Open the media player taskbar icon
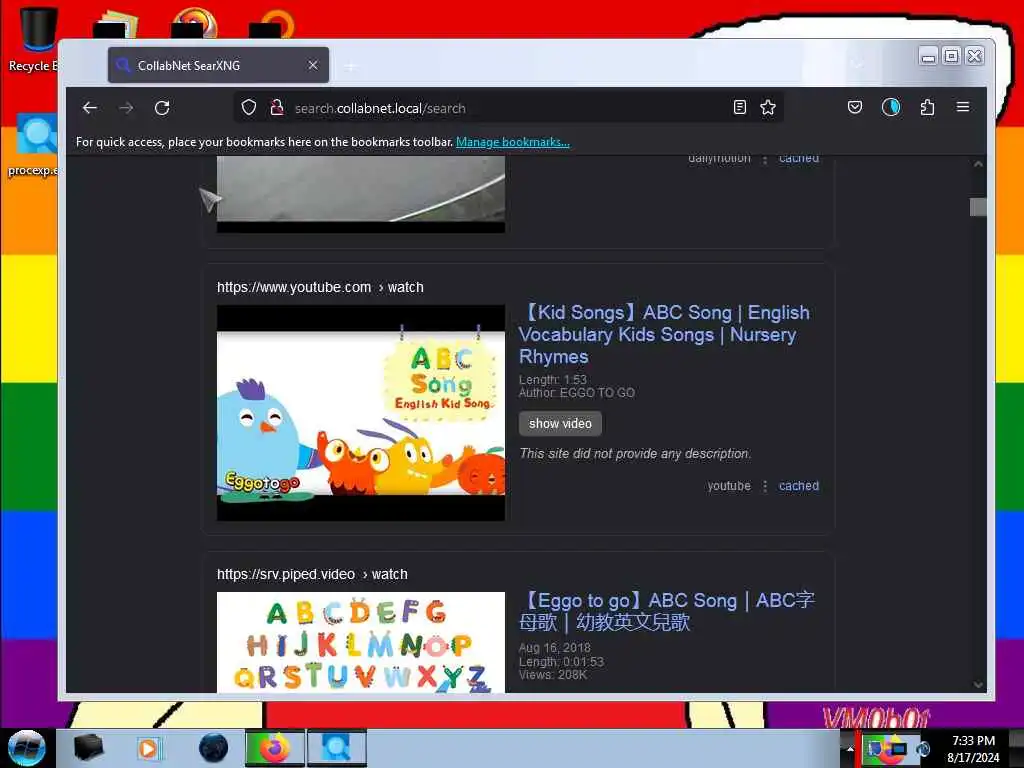Screen dimensions: 1024x768 click(148, 748)
